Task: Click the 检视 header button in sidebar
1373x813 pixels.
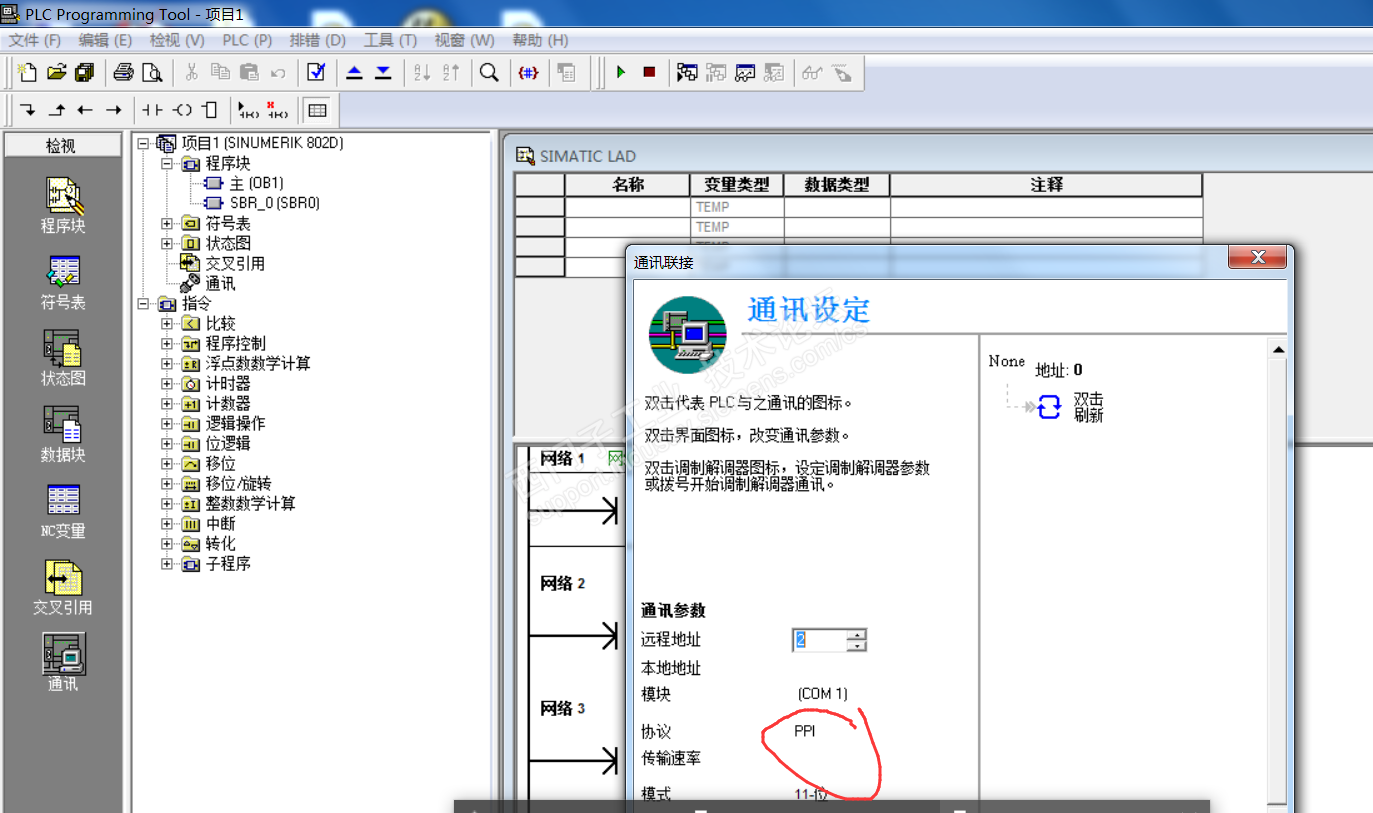Action: 62,146
